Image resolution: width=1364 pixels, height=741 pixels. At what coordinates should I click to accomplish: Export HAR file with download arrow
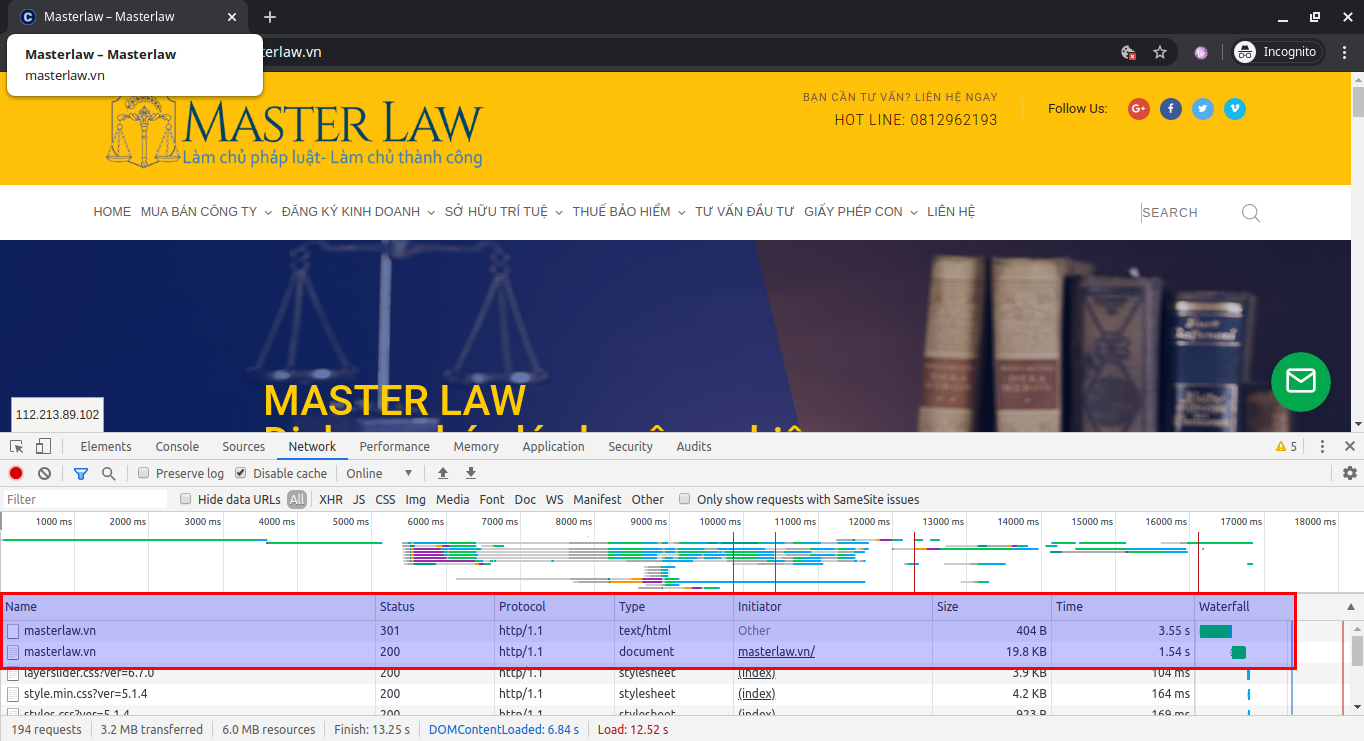click(471, 473)
